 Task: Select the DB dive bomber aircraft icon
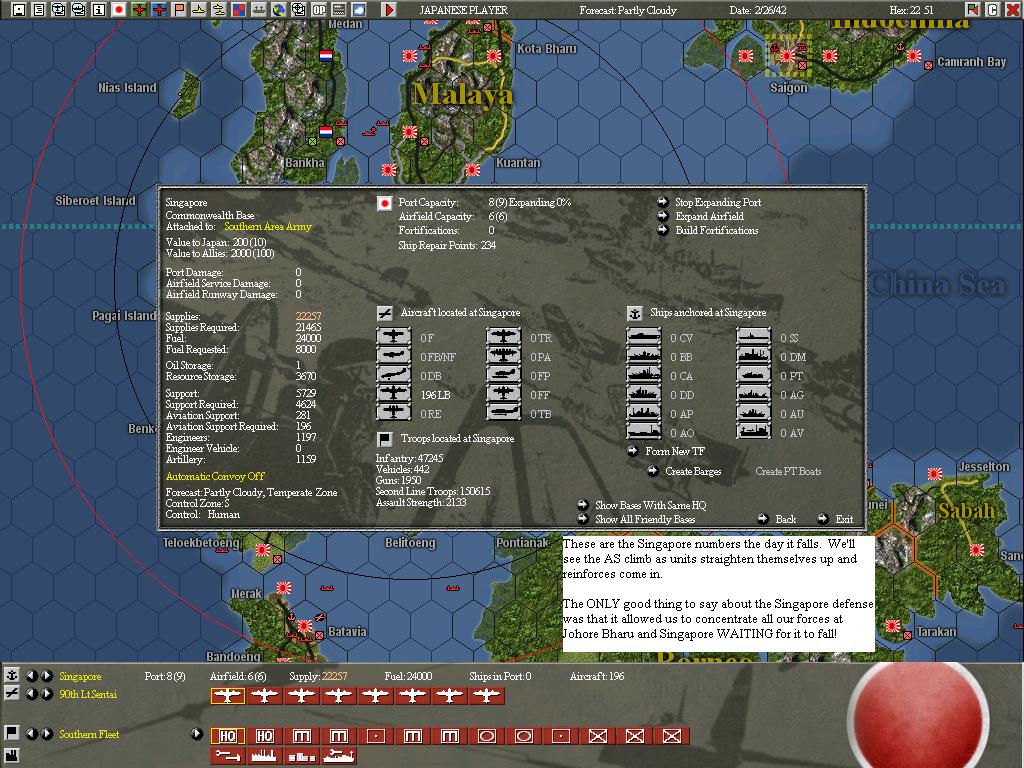394,375
